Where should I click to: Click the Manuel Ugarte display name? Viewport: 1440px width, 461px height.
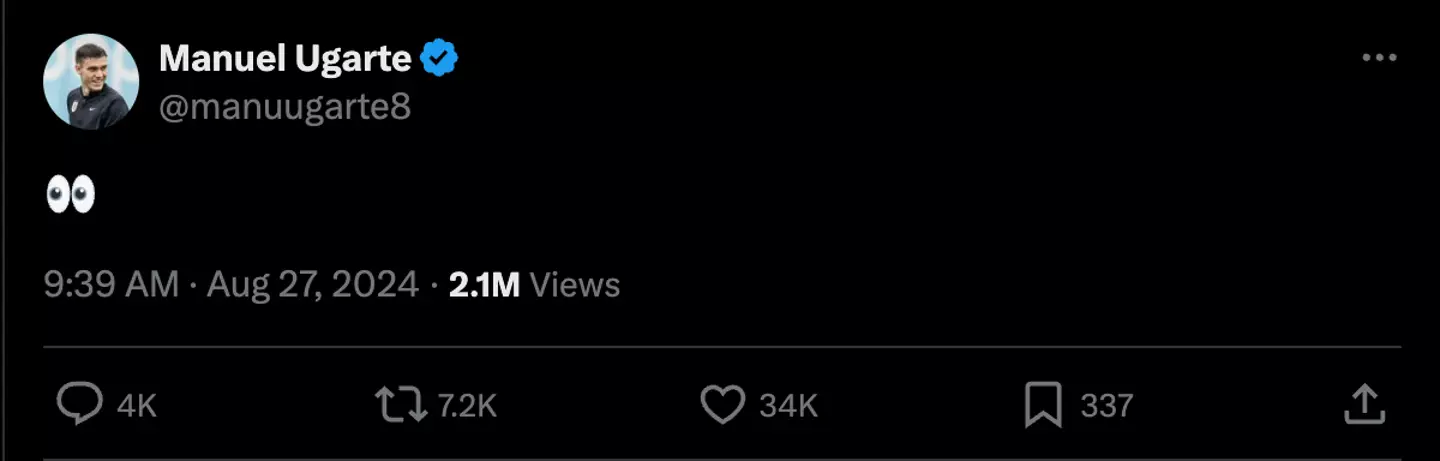tap(285, 59)
